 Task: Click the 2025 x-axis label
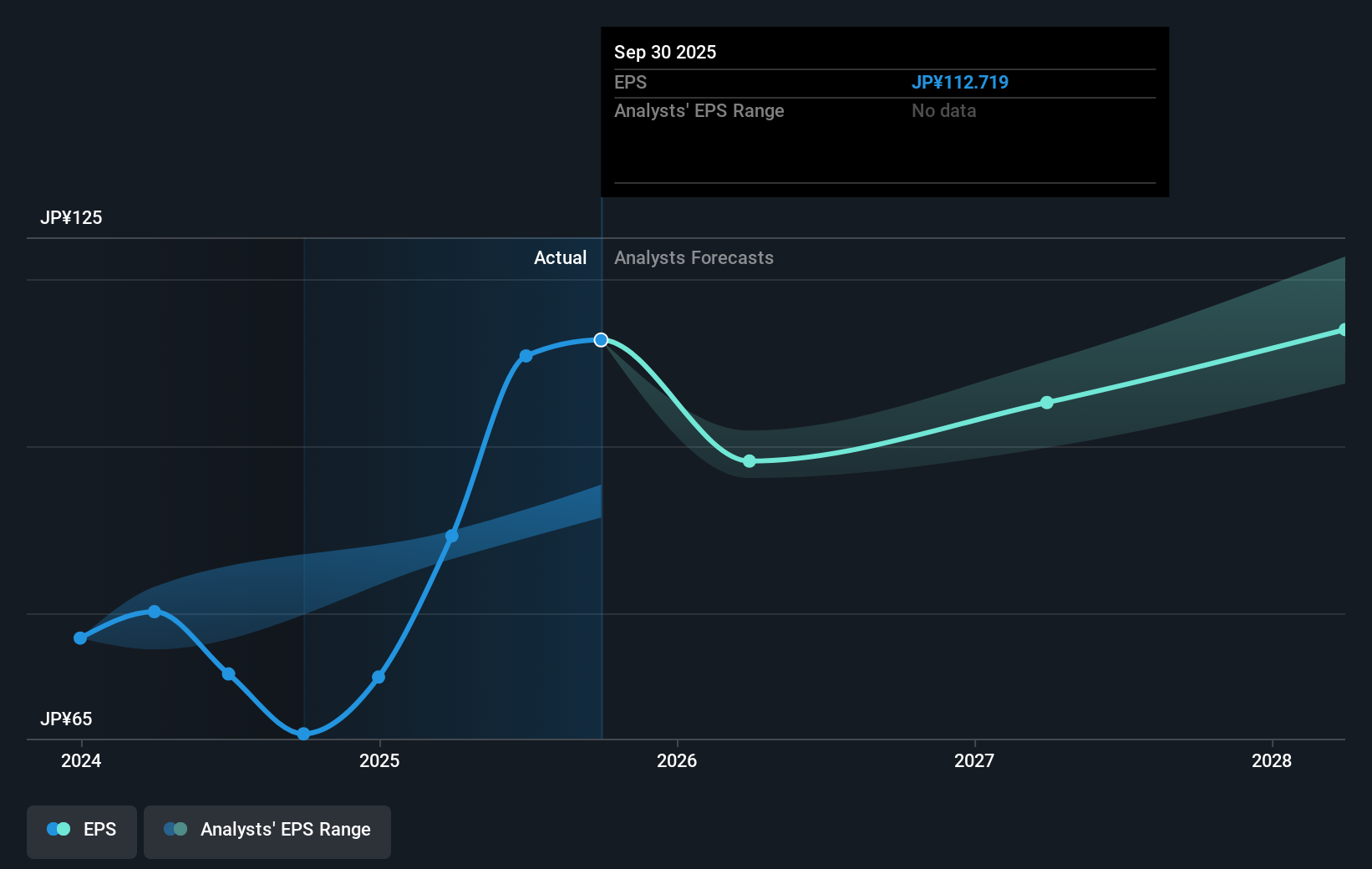(x=379, y=760)
